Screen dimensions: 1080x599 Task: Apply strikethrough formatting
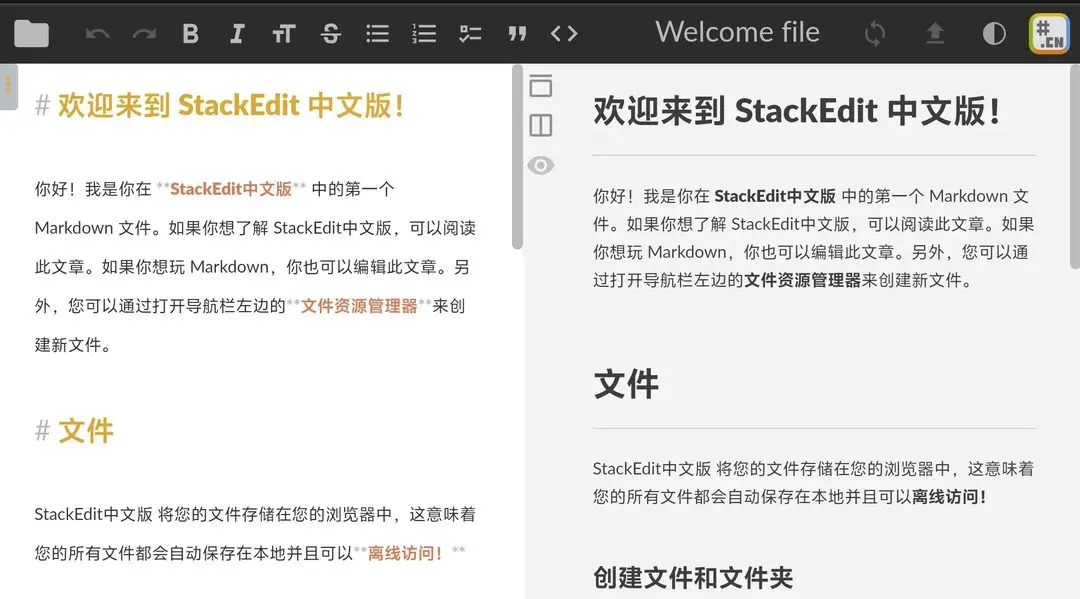click(330, 32)
